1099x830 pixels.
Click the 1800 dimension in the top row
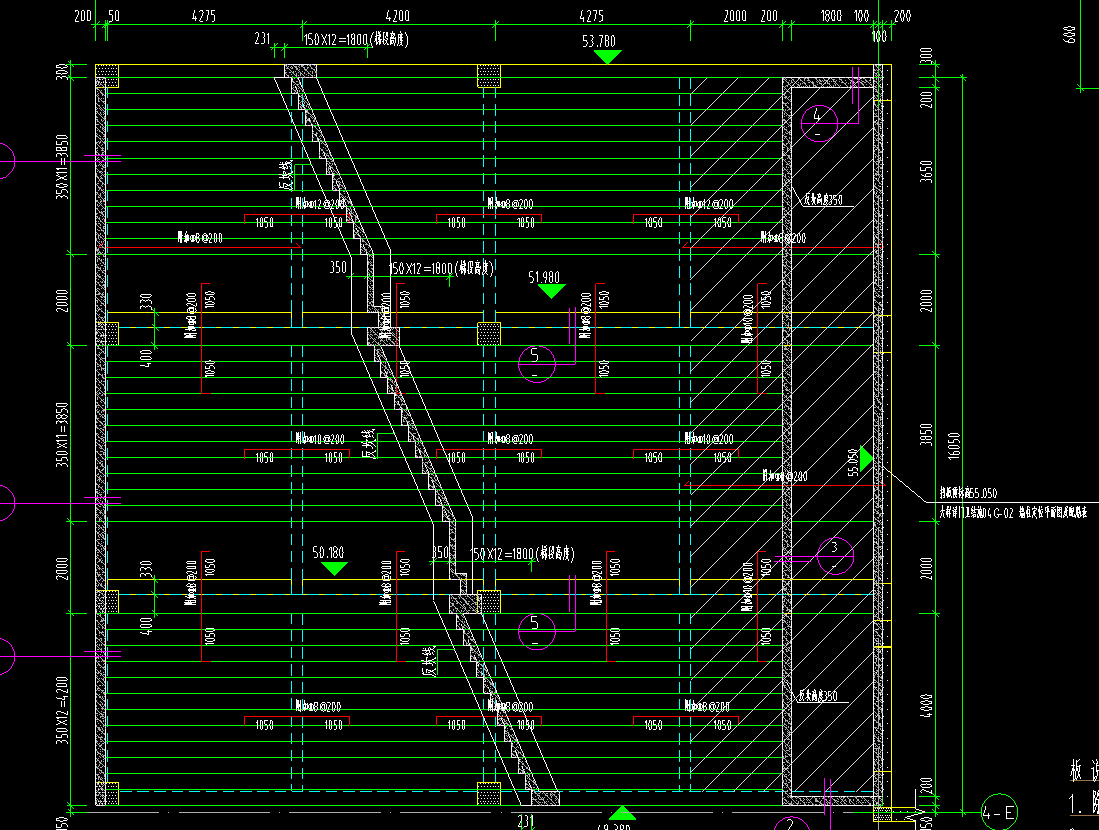click(x=831, y=15)
